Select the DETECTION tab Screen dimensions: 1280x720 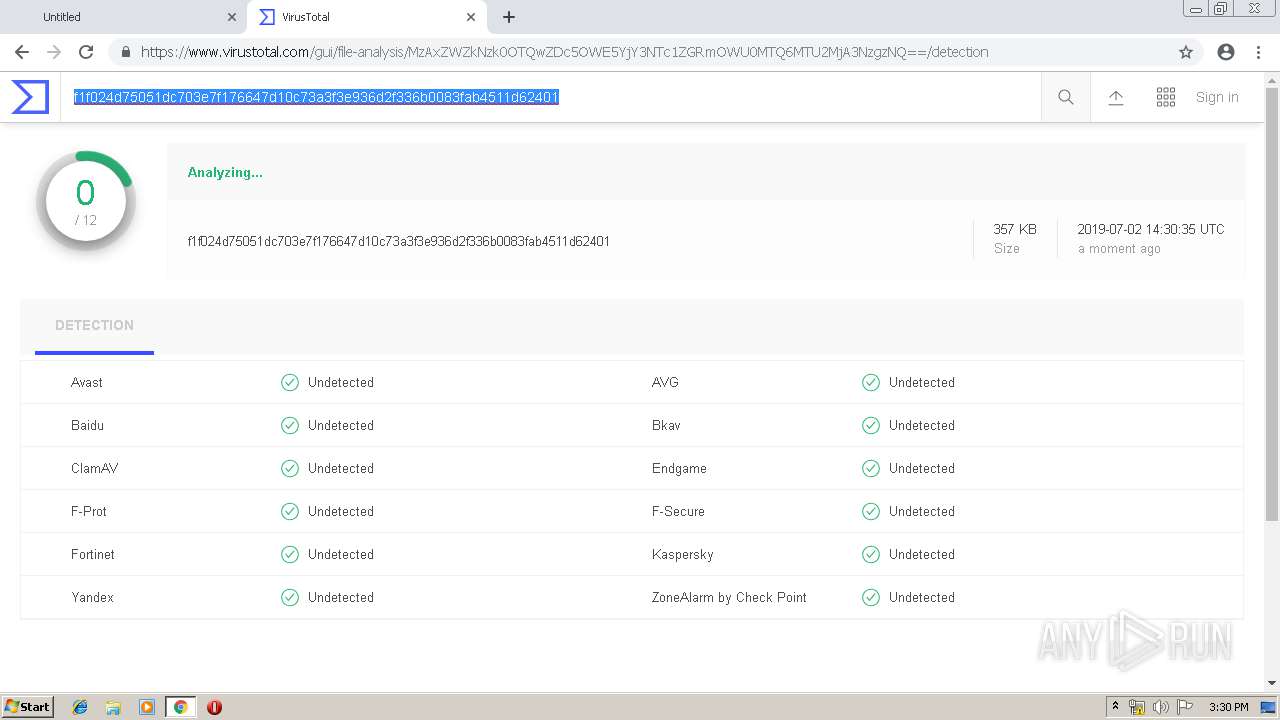94,325
